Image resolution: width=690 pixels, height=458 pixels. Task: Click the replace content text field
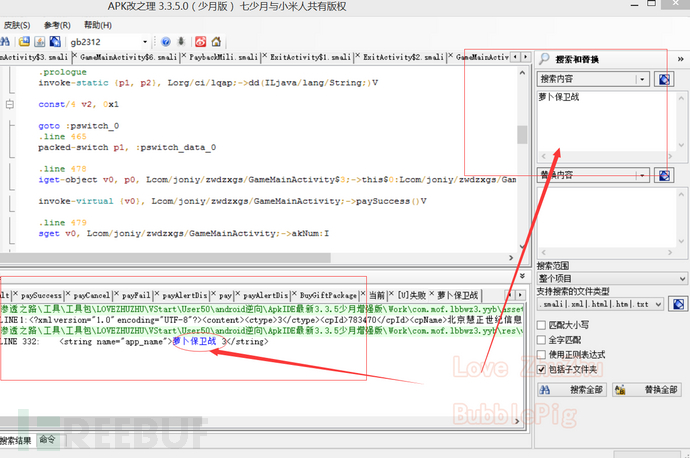click(x=607, y=217)
